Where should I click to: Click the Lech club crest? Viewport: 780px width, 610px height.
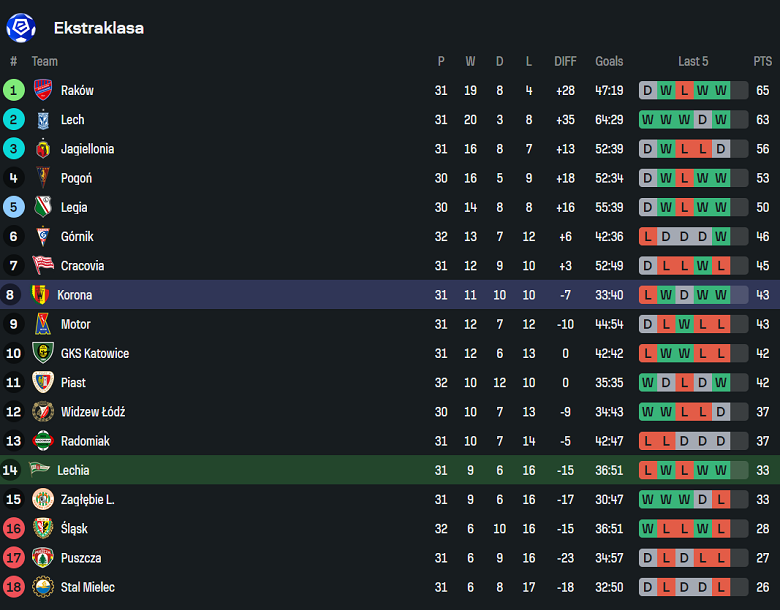(42, 120)
